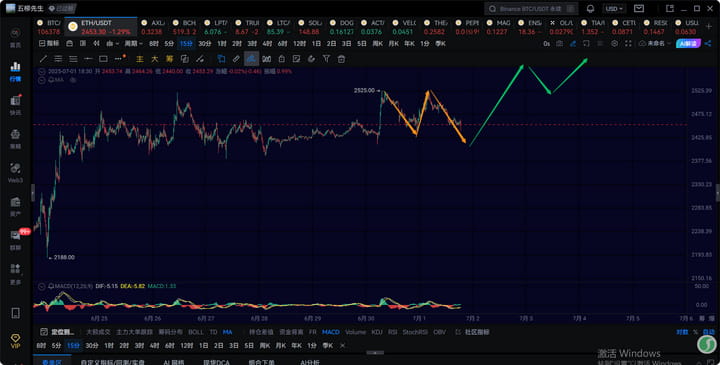Viewport: 720px width, 365px height.
Task: Click the AI解读 button
Action: click(688, 44)
